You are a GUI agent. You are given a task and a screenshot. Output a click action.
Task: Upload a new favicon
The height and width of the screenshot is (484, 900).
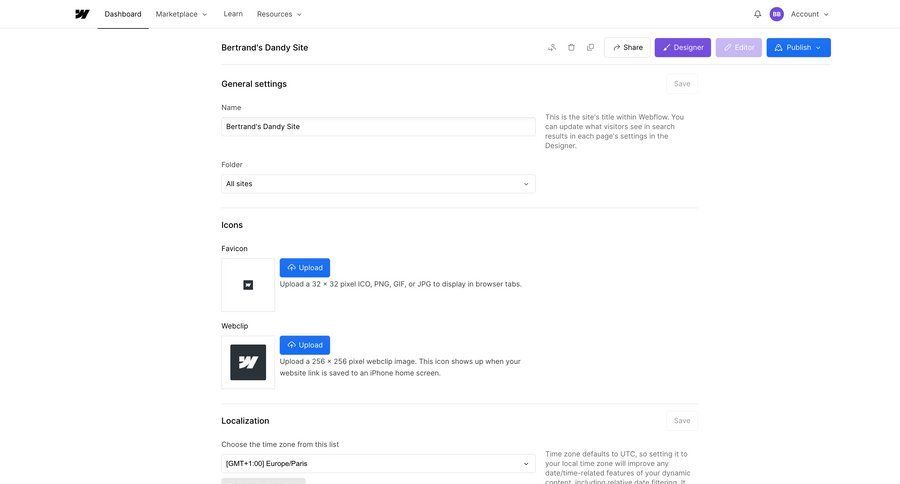pos(305,268)
